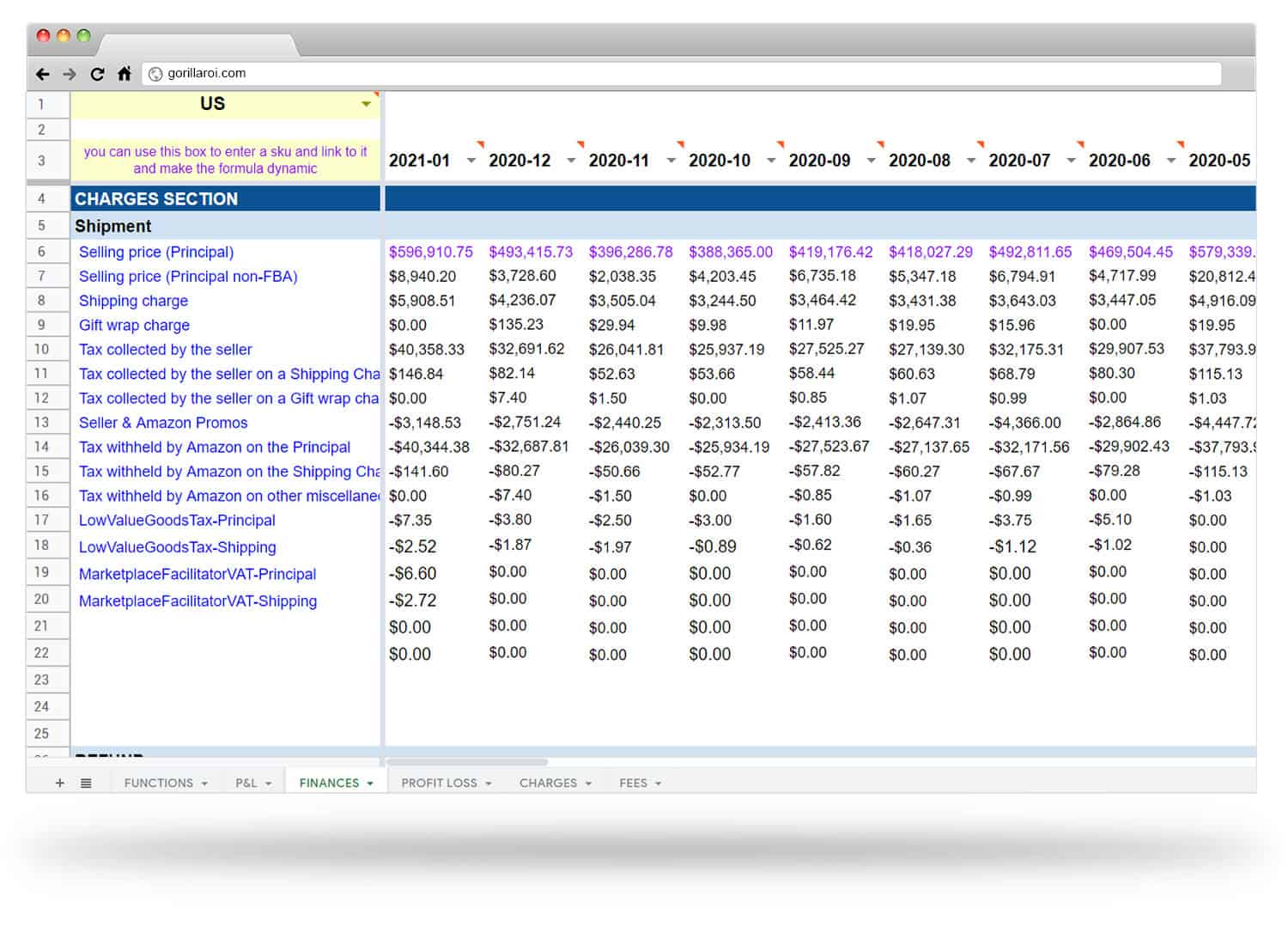Image resolution: width=1288 pixels, height=939 pixels.
Task: Open the all sheets list icon
Action: 86,783
